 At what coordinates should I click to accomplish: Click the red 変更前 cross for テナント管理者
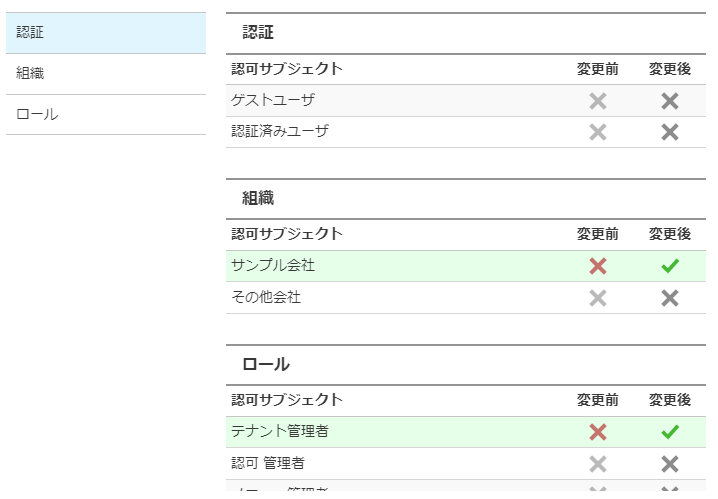click(598, 432)
